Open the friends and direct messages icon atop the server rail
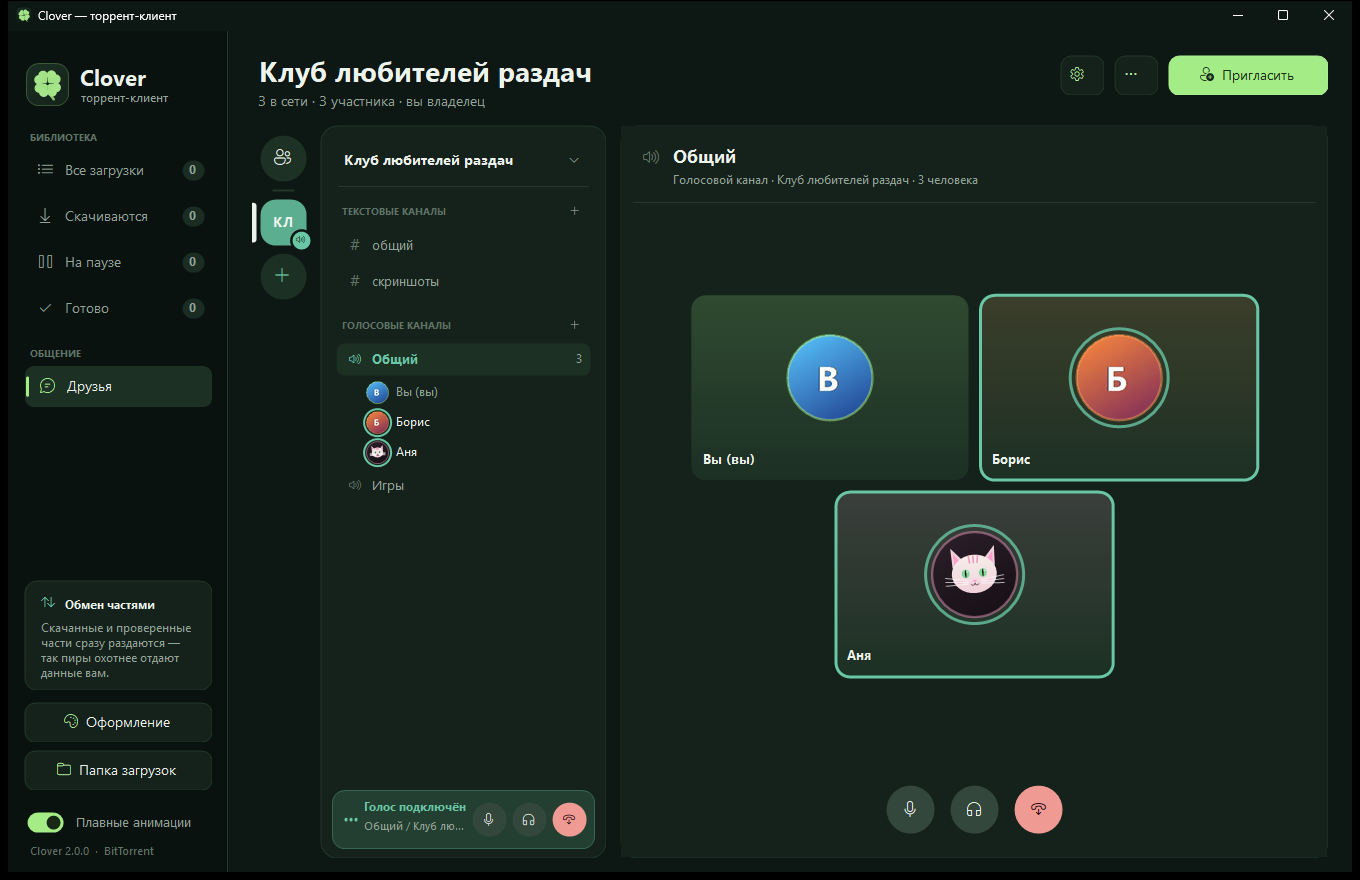 283,157
